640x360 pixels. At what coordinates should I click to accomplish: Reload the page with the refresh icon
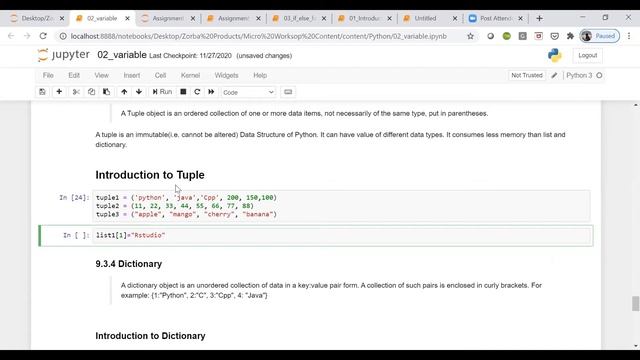point(43,36)
